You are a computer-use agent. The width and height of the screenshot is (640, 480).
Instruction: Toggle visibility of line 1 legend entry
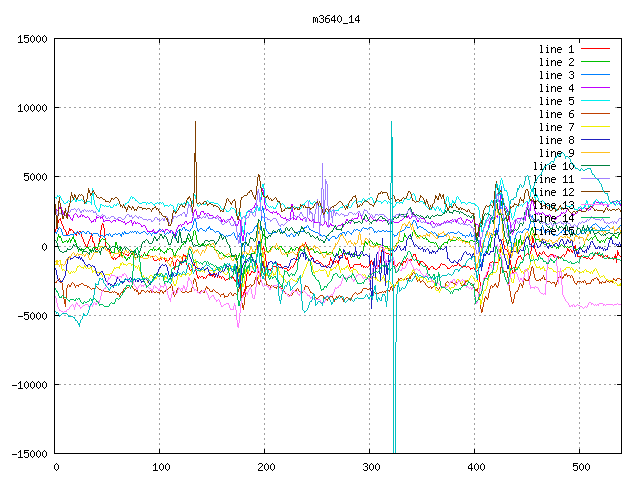[x=556, y=49]
